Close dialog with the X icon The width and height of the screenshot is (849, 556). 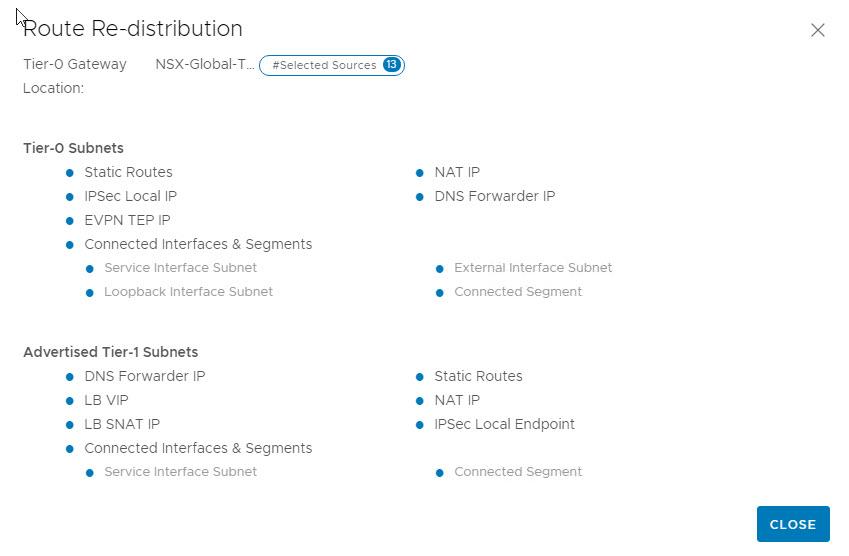tap(817, 30)
